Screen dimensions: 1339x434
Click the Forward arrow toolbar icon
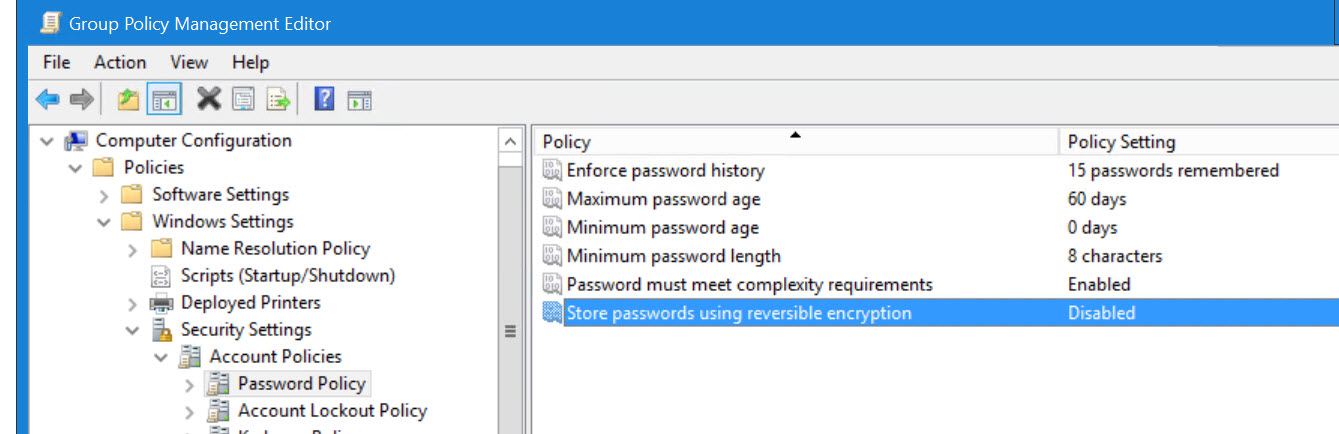(81, 99)
